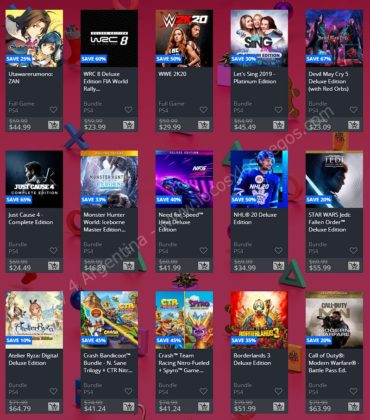370x420 pixels.
Task: Open the WWE 2K20 title link
Action: (172, 74)
